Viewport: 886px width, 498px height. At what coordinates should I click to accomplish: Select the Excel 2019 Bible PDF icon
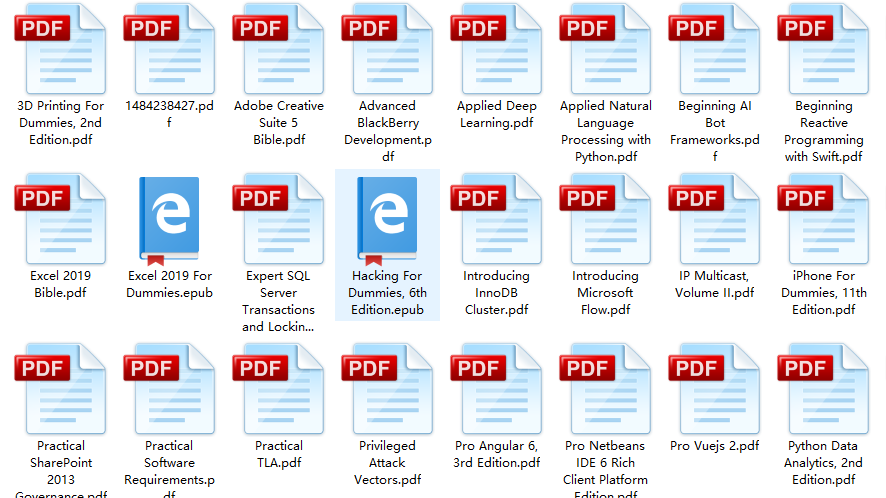point(60,219)
